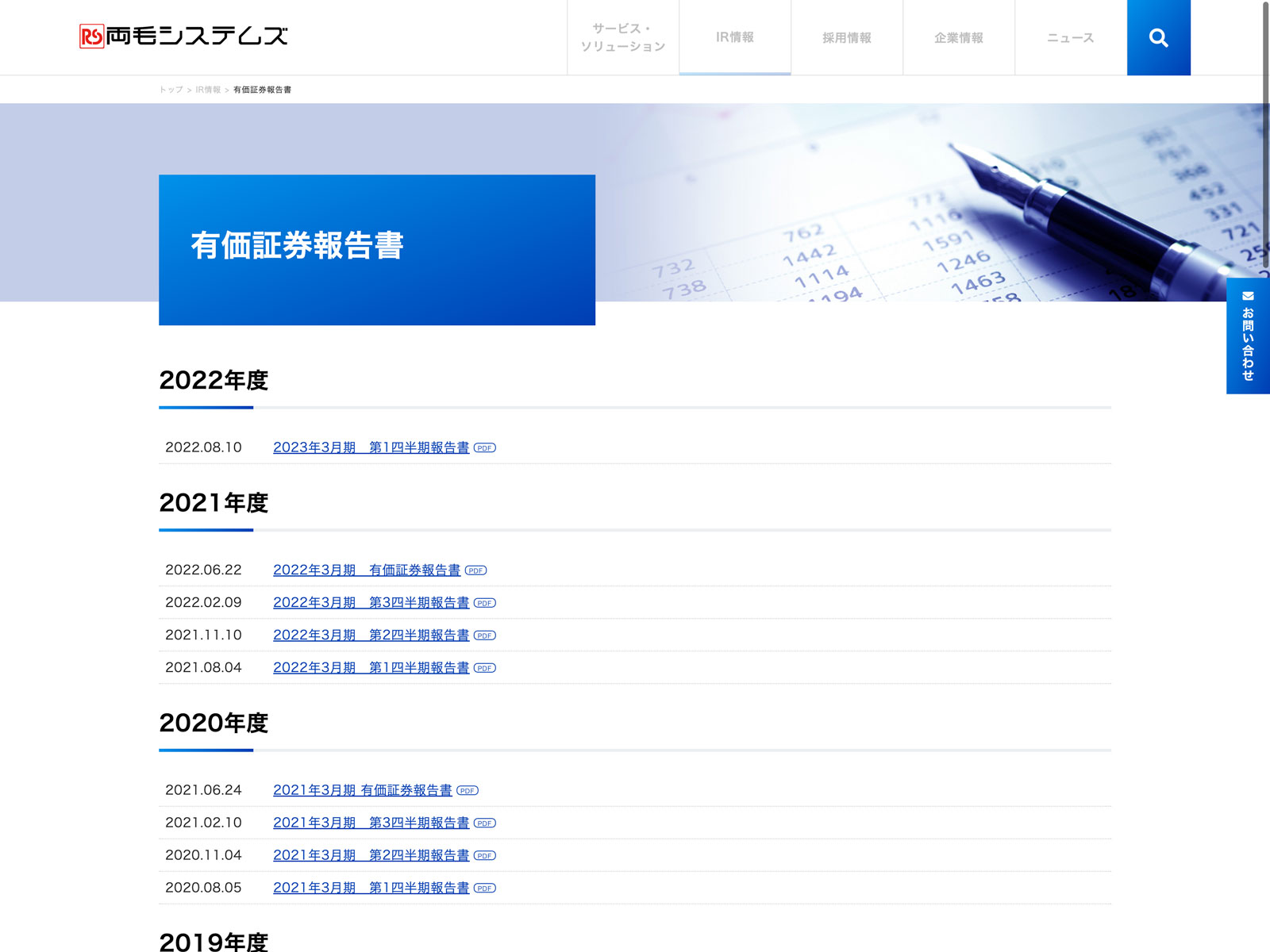Open the ニュース navigation item

click(1070, 37)
